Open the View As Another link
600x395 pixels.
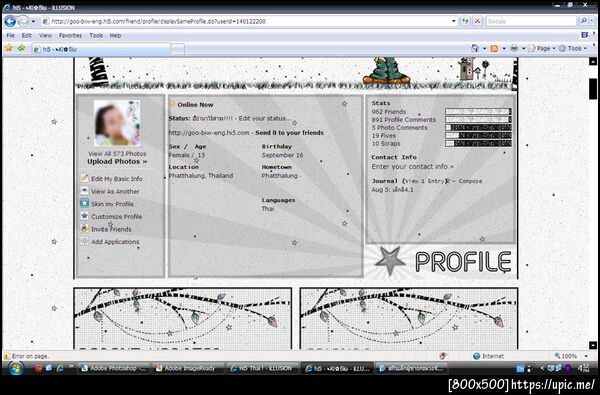[115, 191]
